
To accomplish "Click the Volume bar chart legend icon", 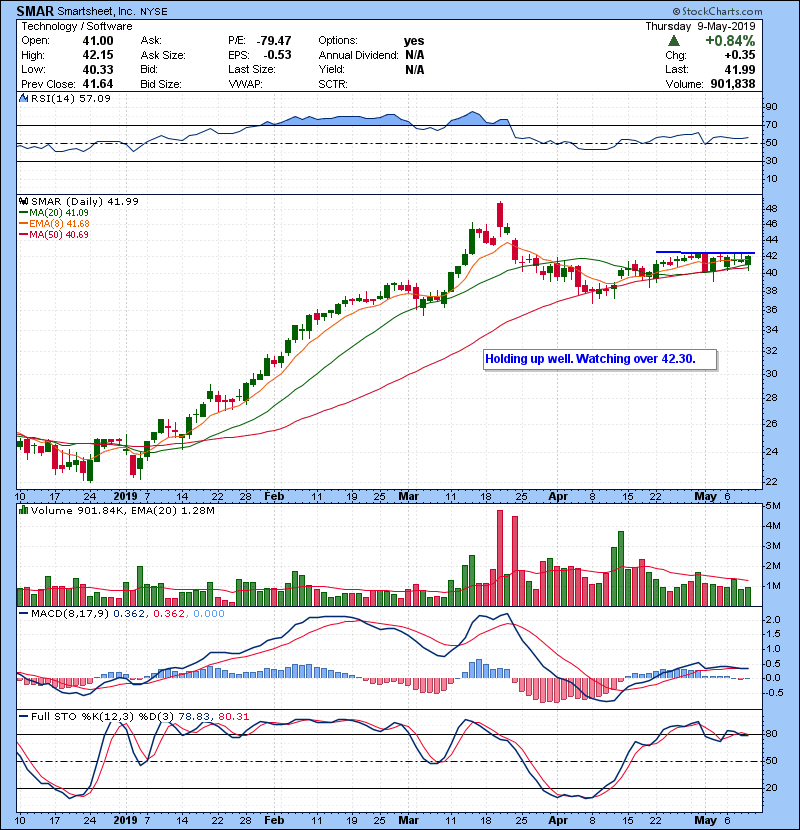I will [23, 510].
